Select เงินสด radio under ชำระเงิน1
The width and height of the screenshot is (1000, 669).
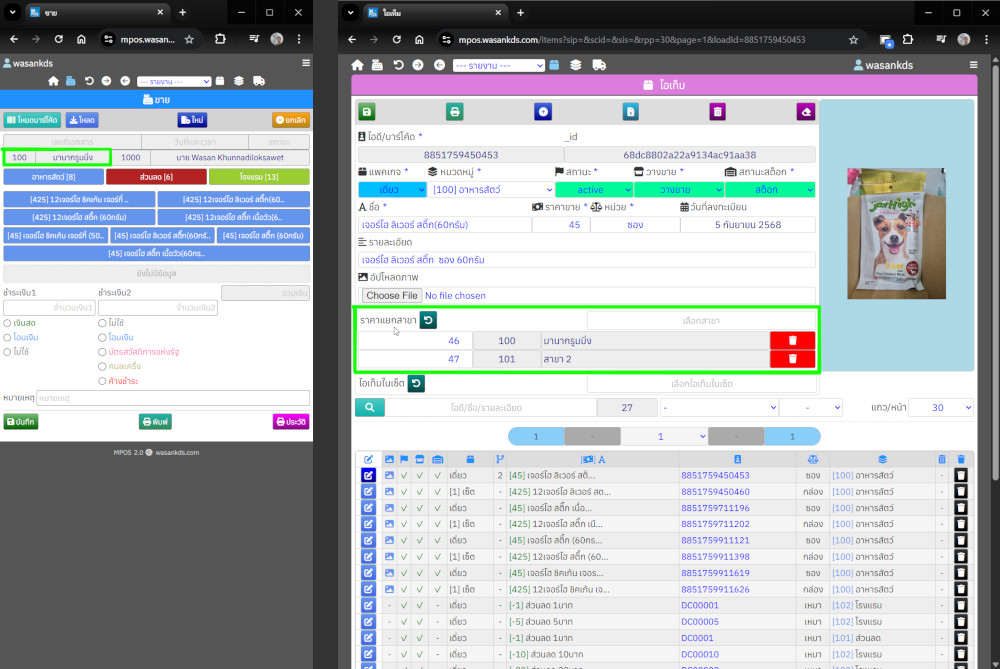(8, 324)
